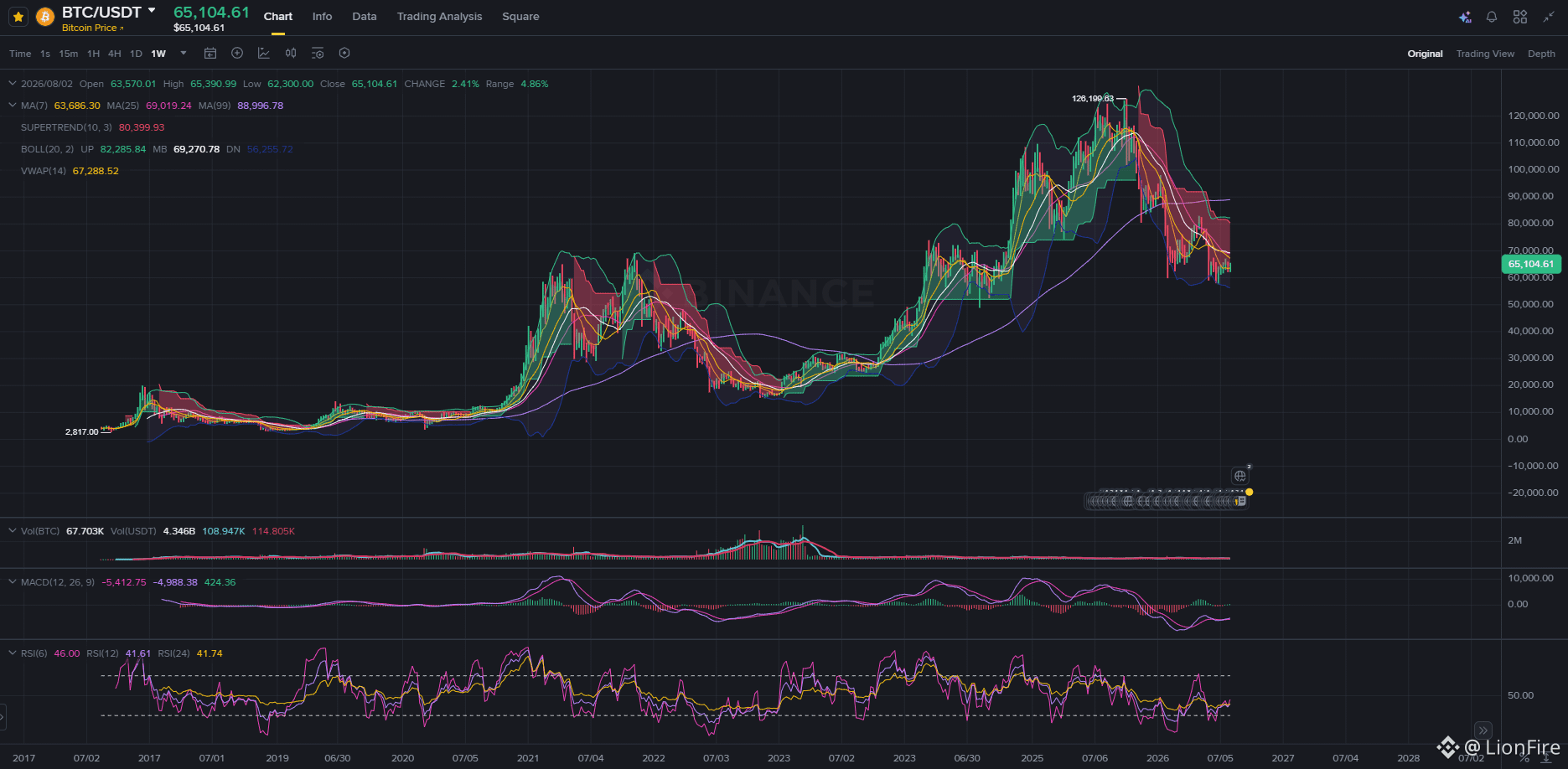The height and width of the screenshot is (769, 1568).
Task: Select the Time line chart interval
Action: [x=20, y=54]
